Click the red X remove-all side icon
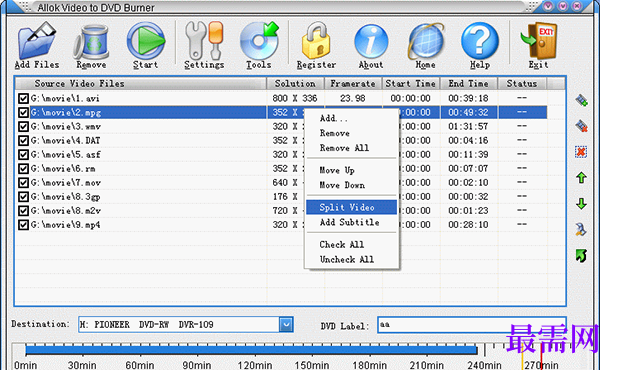 click(x=581, y=152)
